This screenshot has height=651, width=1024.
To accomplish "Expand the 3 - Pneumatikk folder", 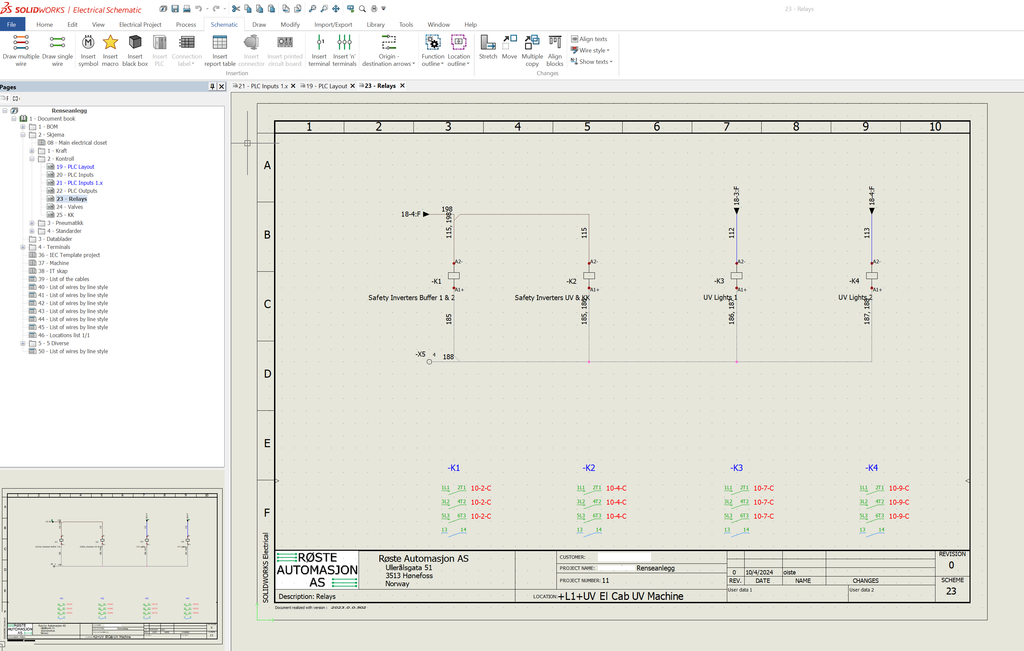I will point(32,223).
